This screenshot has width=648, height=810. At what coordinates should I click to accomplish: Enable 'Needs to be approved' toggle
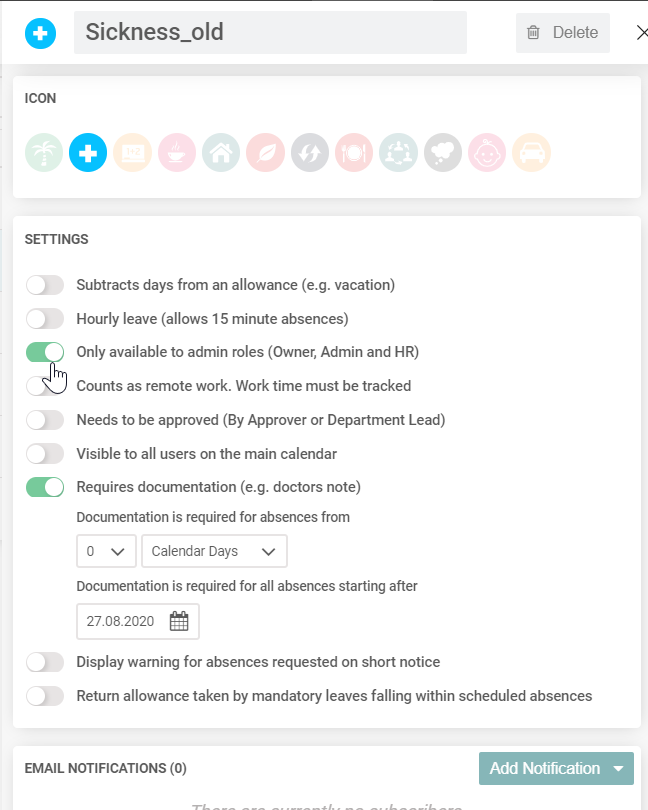tap(45, 420)
